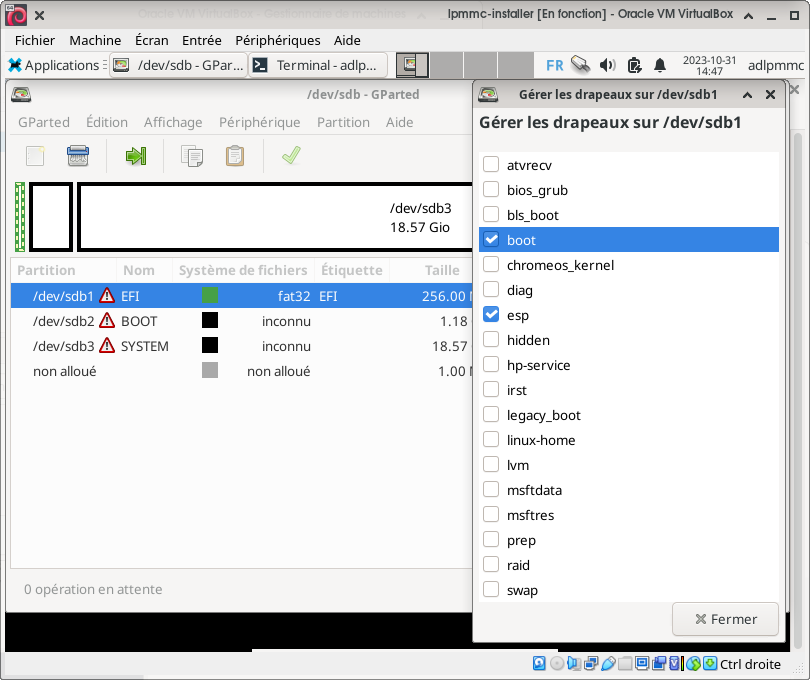Disable the esp flag checkbox

tap(491, 315)
